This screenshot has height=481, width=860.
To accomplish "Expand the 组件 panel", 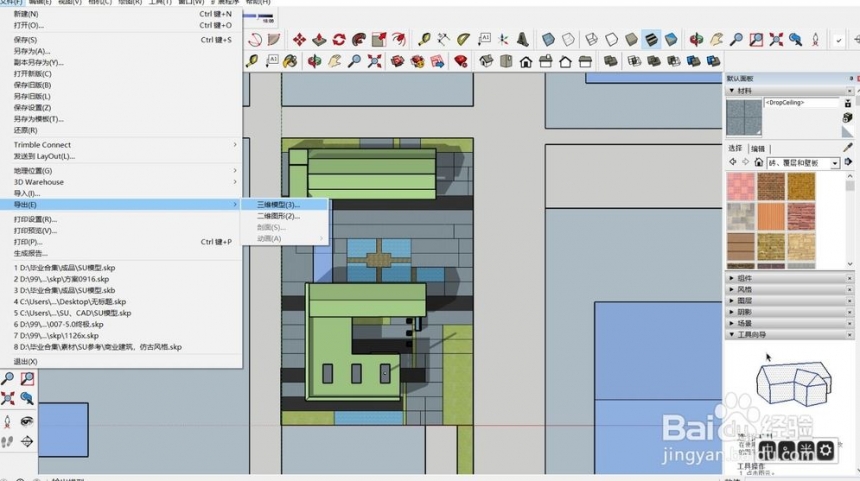I will pos(732,278).
